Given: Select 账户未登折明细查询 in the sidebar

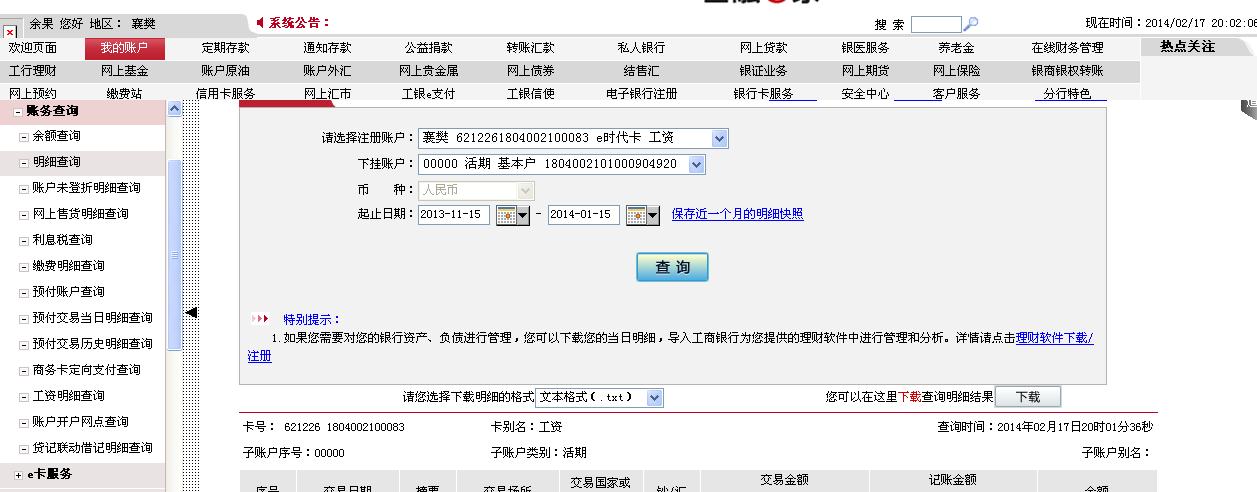Looking at the screenshot, I should 86,188.
